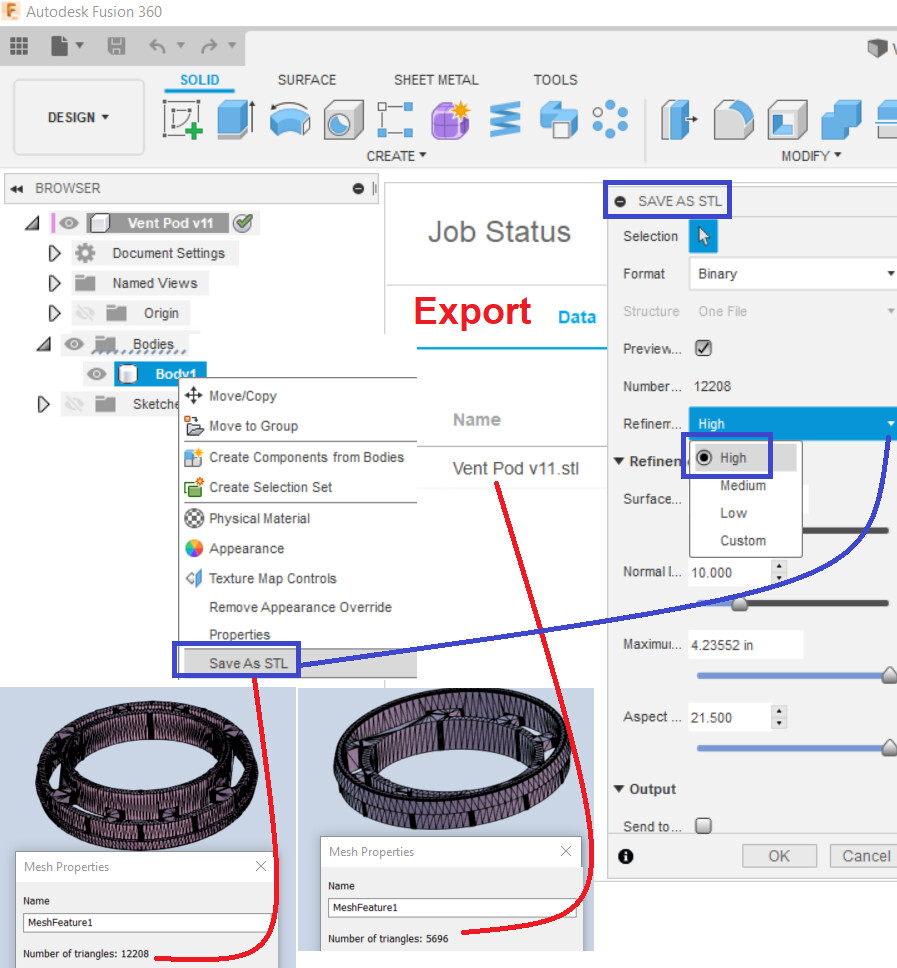Select the Revolve tool
Image resolution: width=897 pixels, height=968 pixels.
coord(290,119)
